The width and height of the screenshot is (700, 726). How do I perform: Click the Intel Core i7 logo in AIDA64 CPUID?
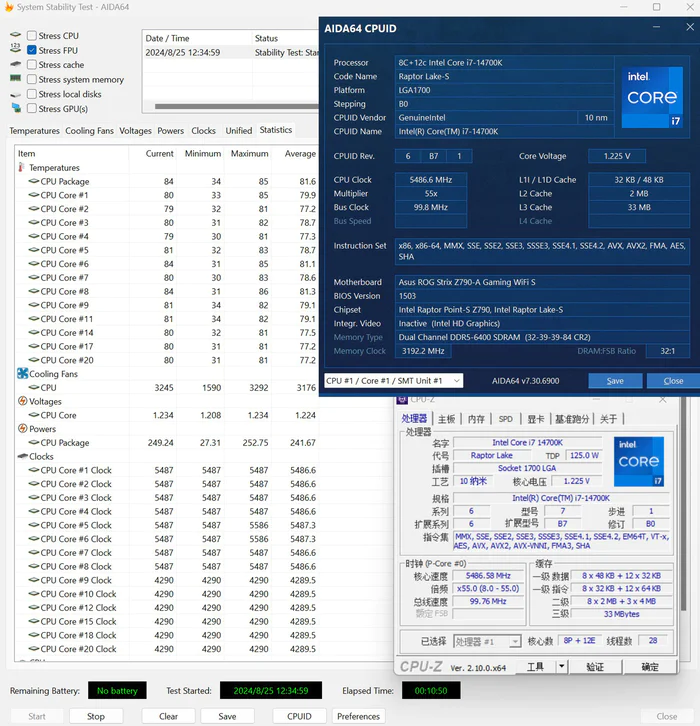(652, 97)
